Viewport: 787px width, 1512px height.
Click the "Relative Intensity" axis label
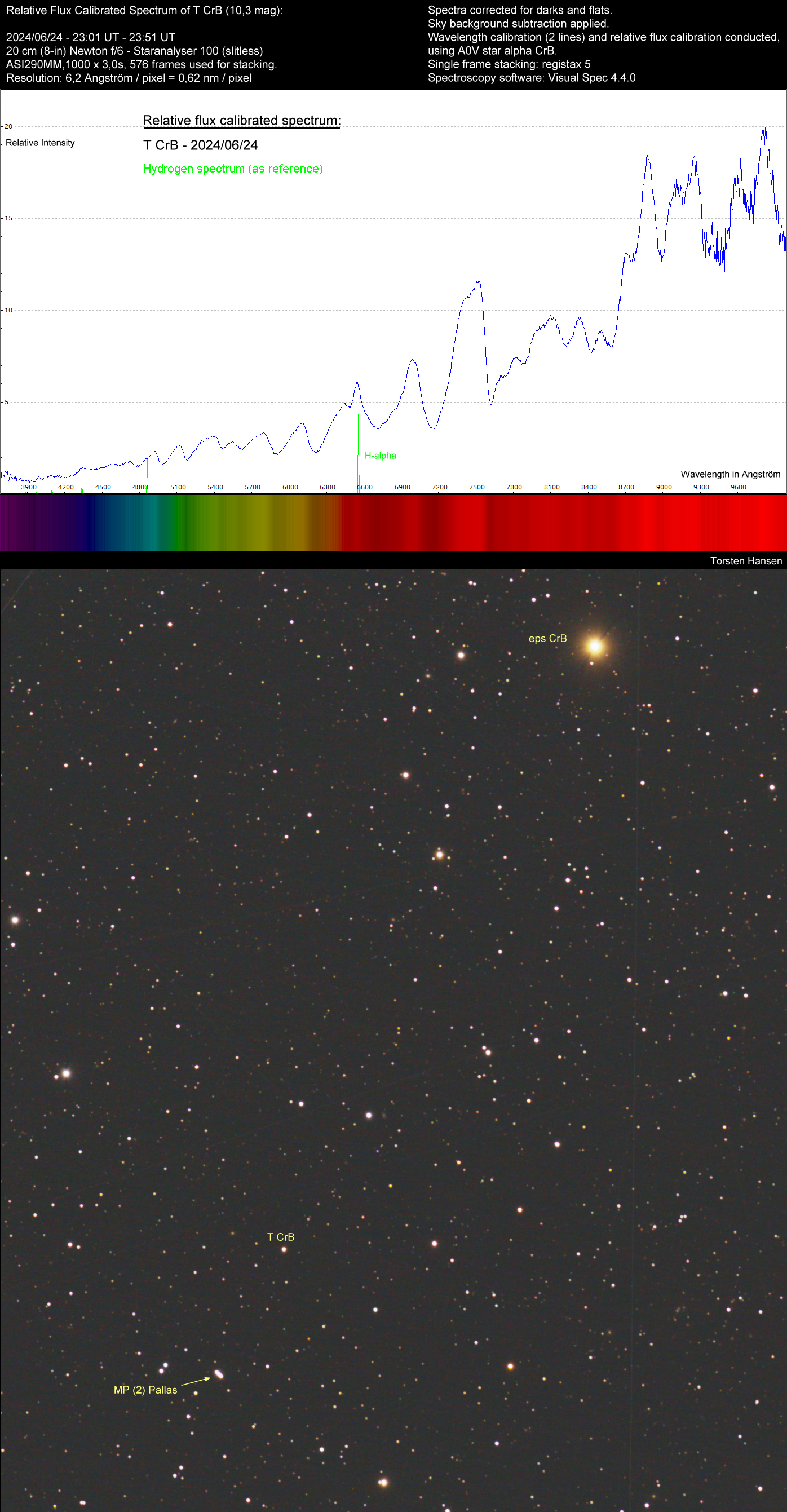[x=40, y=143]
